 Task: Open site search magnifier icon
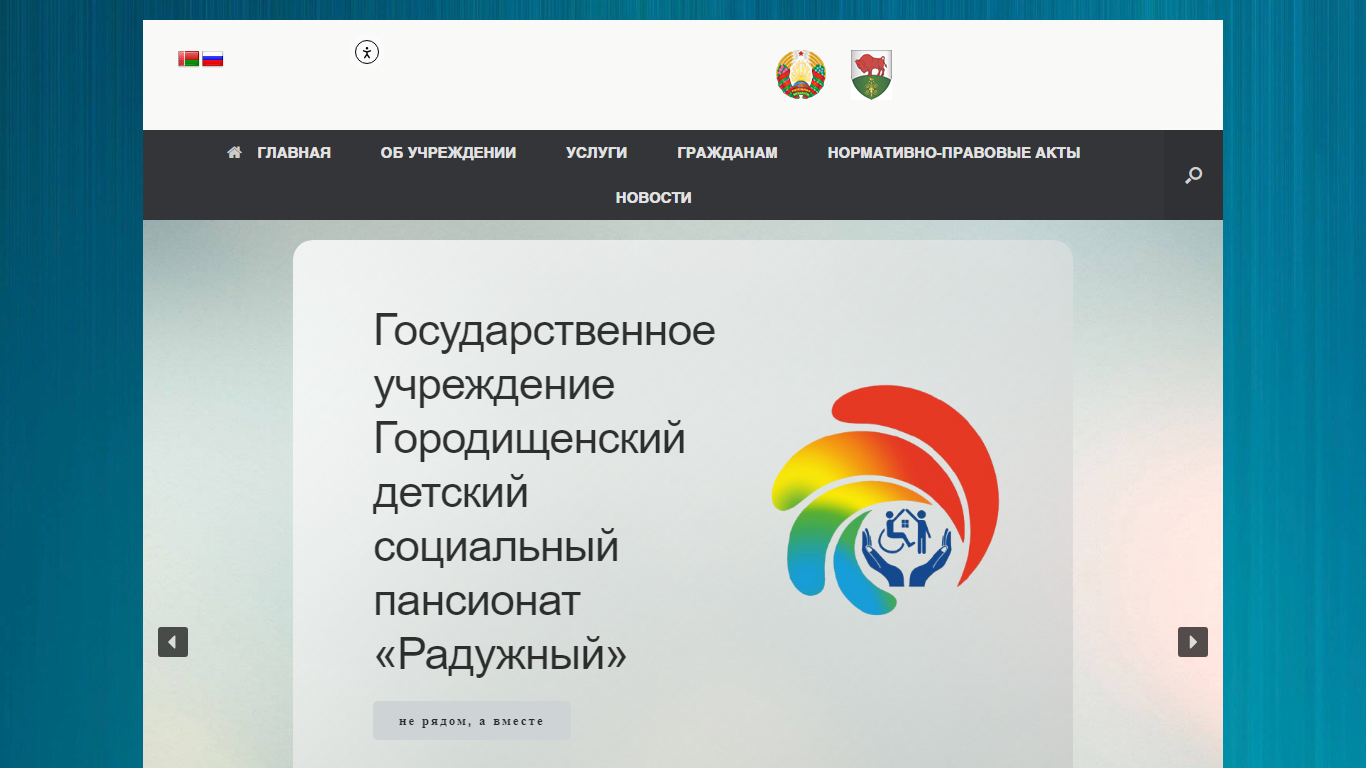point(1193,175)
